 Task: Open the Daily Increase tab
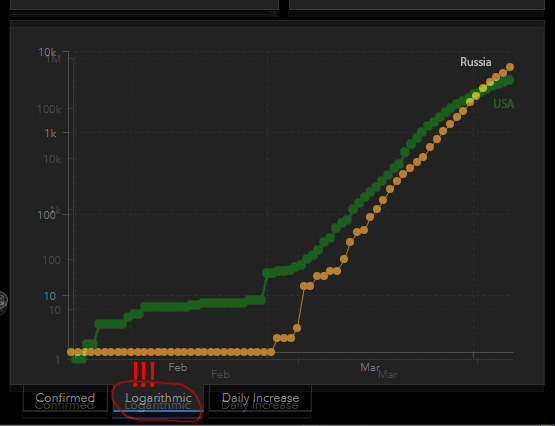(260, 398)
